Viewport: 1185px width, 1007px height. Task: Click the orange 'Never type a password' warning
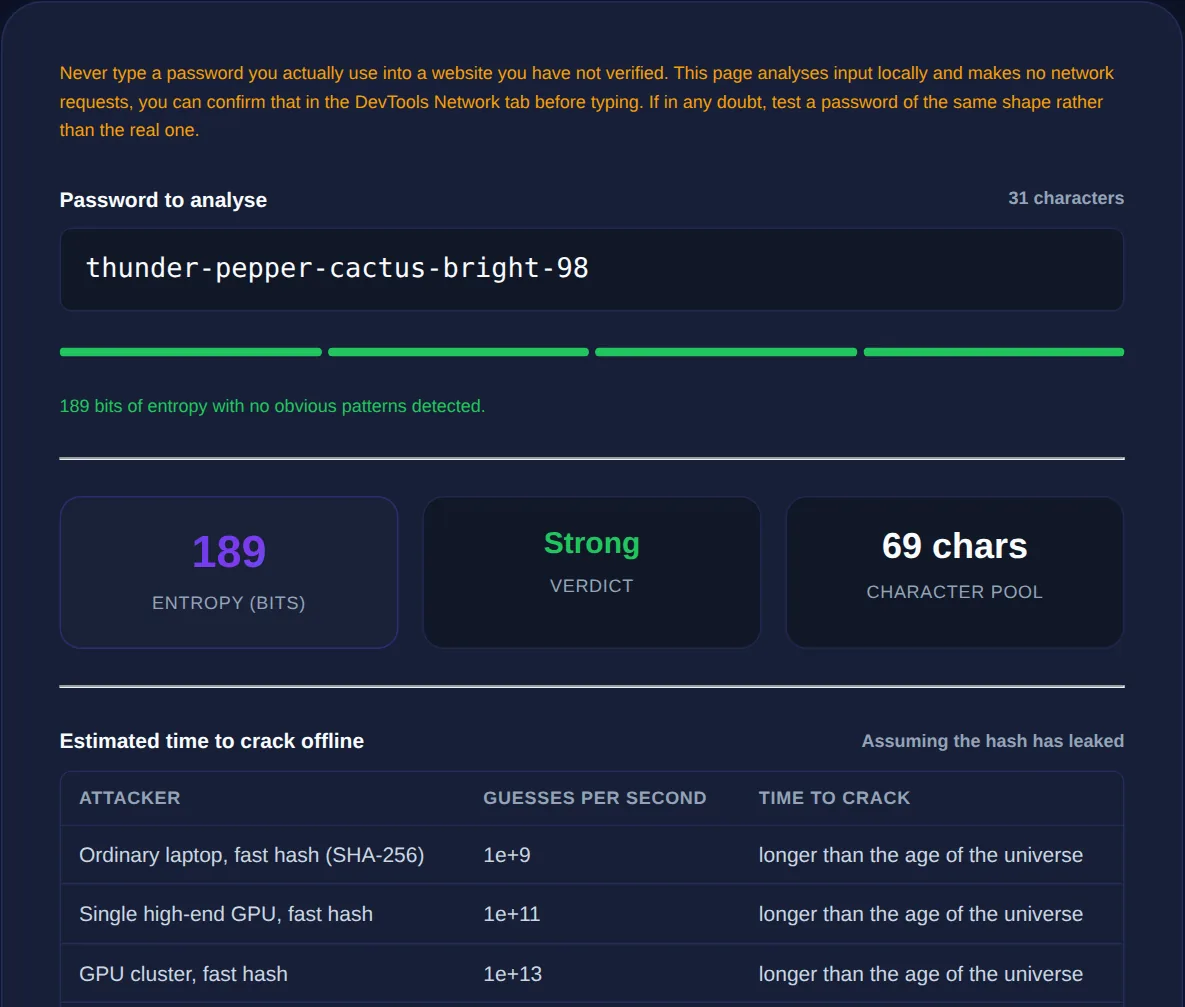(587, 101)
